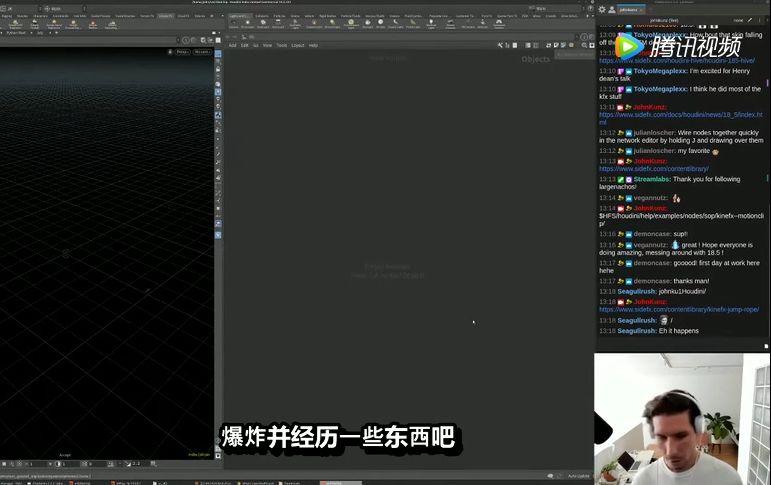Click the chat user list icon
The image size is (771, 485).
click(612, 9)
